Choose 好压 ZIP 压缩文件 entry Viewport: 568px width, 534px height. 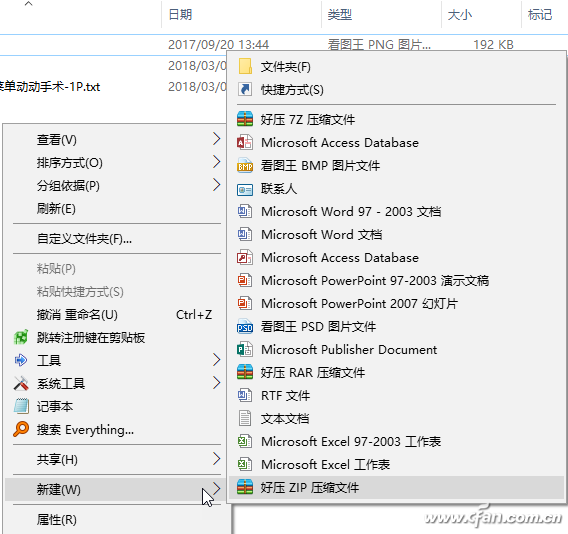(x=397, y=488)
